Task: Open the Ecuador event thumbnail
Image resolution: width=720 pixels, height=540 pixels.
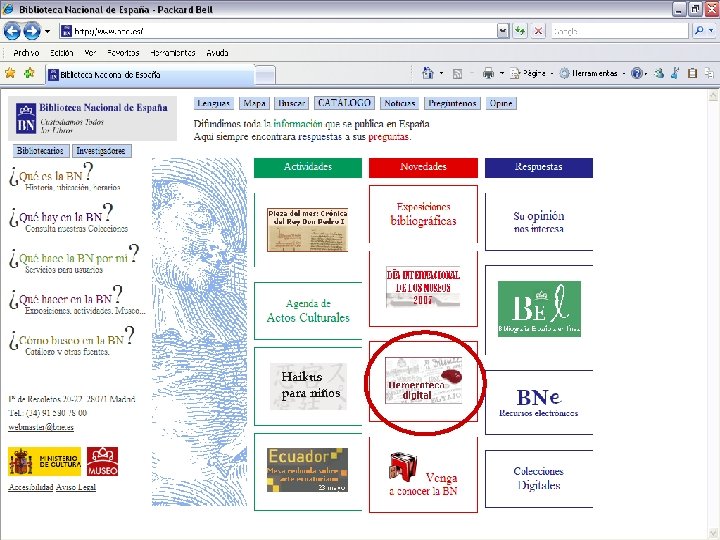Action: (x=307, y=470)
